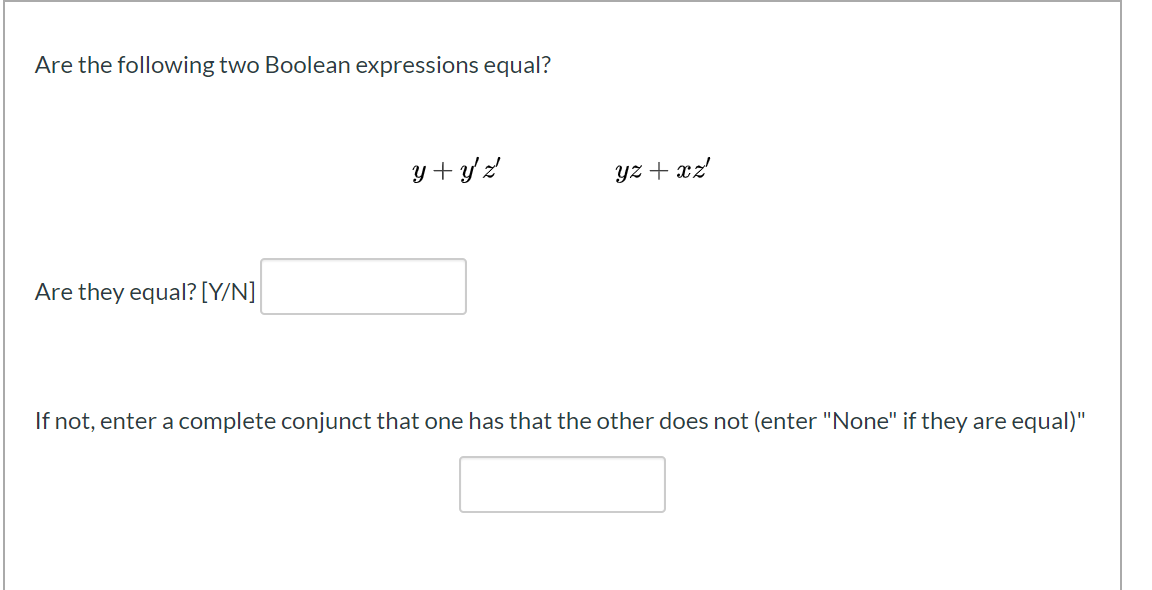
Task: Click the word 'expressions' in the heading
Action: [417, 66]
